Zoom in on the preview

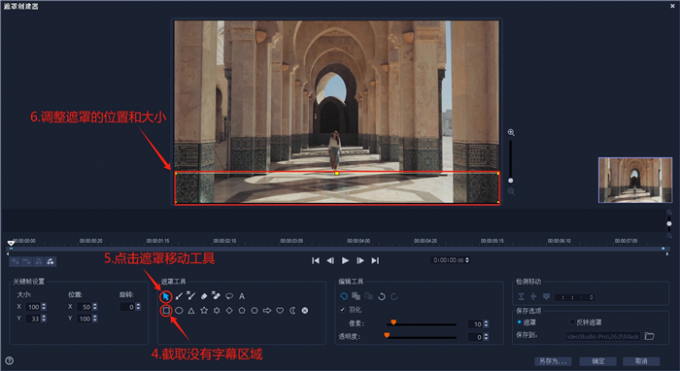(x=511, y=132)
